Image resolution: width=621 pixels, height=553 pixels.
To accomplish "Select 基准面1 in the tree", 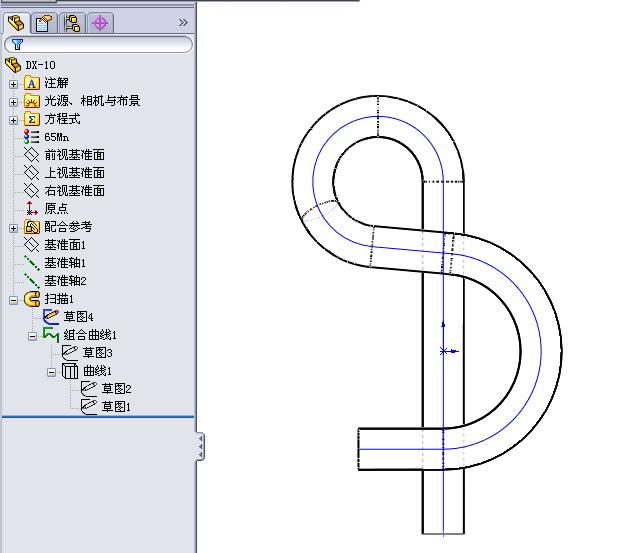I will 65,245.
